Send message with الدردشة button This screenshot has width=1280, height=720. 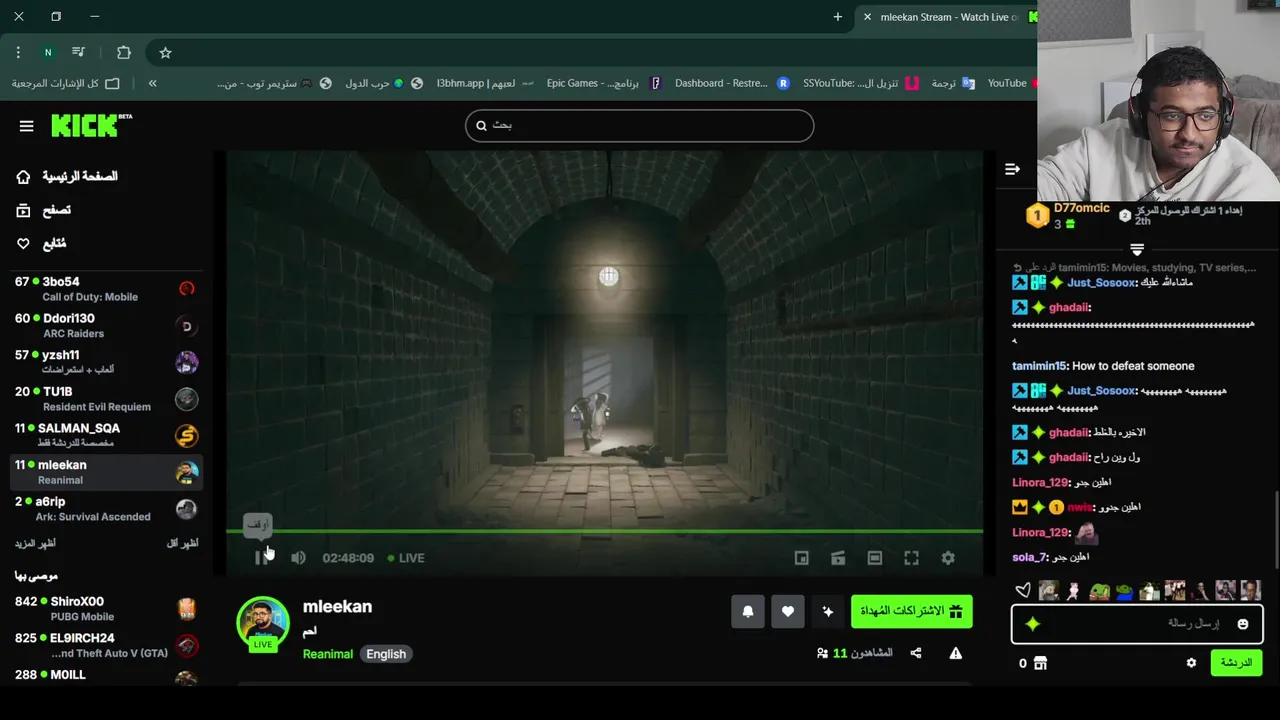(1236, 663)
